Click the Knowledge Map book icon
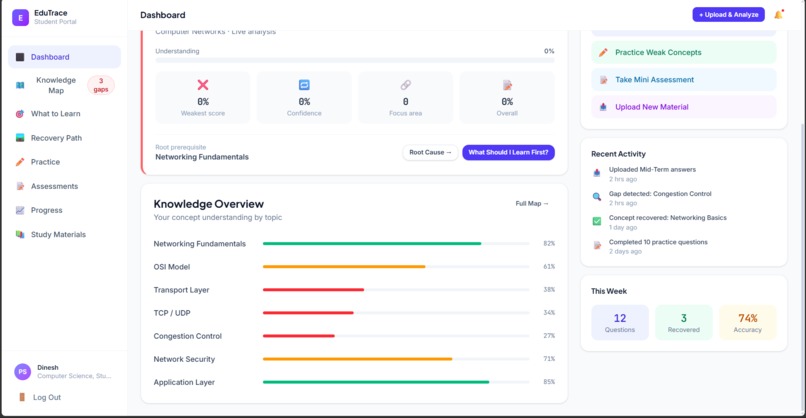806x418 pixels. point(20,85)
